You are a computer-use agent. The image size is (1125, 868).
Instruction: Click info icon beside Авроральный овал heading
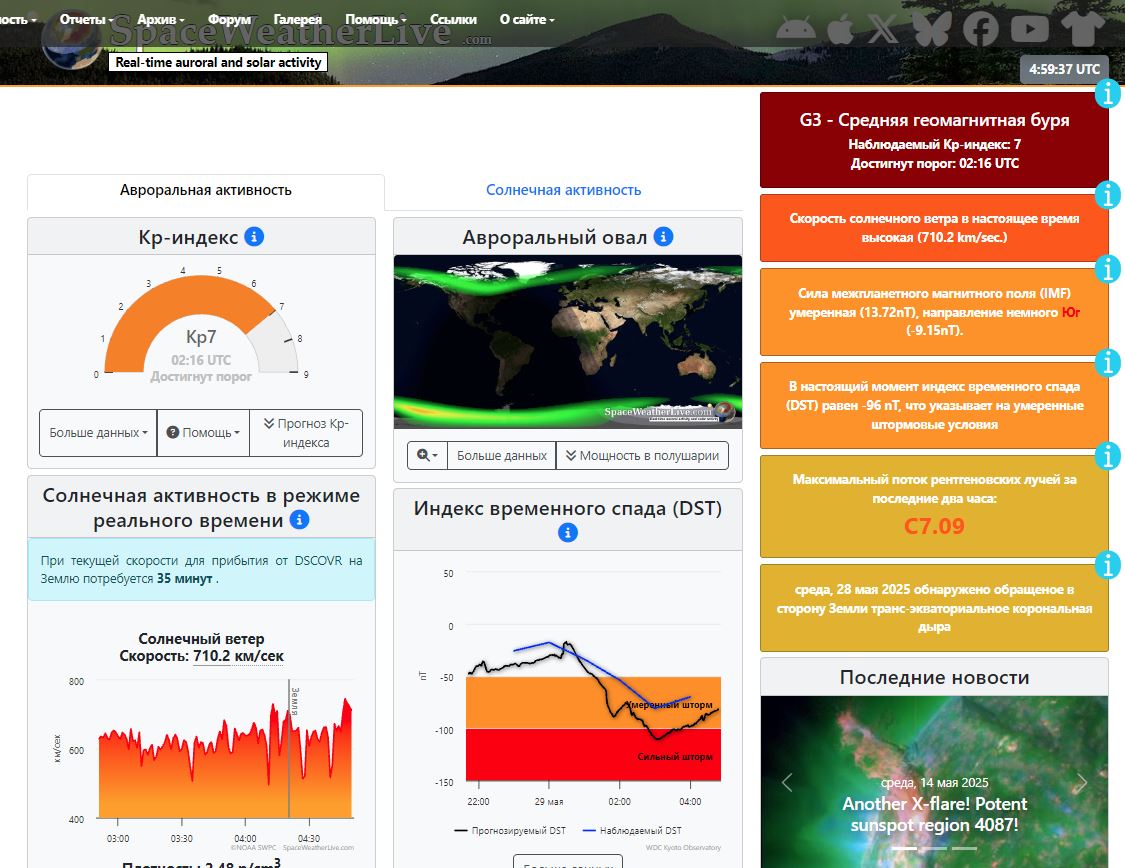pos(664,236)
